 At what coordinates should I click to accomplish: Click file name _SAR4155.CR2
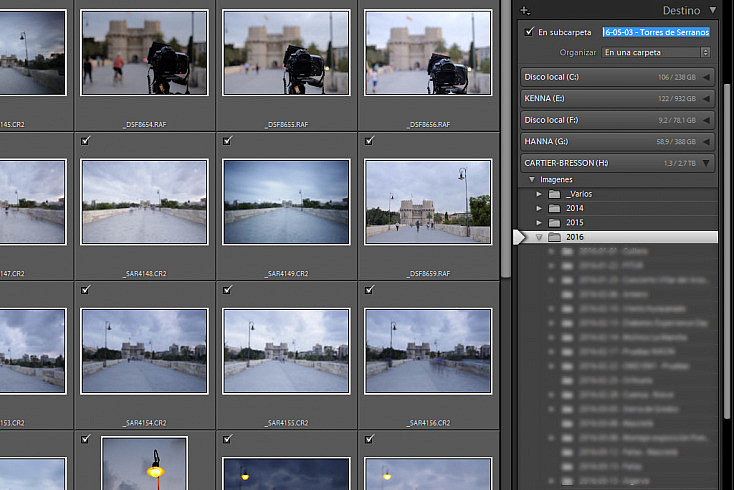click(x=286, y=423)
